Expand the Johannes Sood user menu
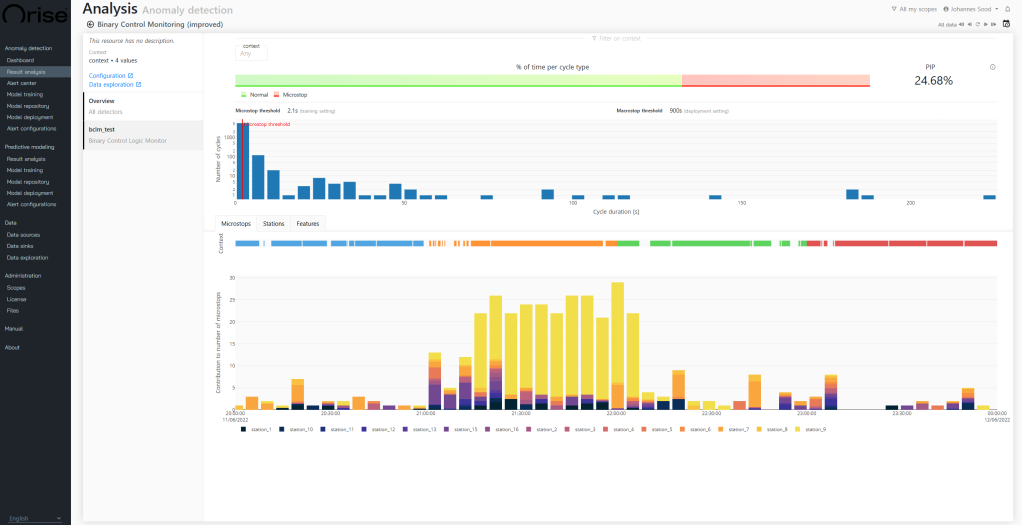This screenshot has height=525, width=1022. 970,9
